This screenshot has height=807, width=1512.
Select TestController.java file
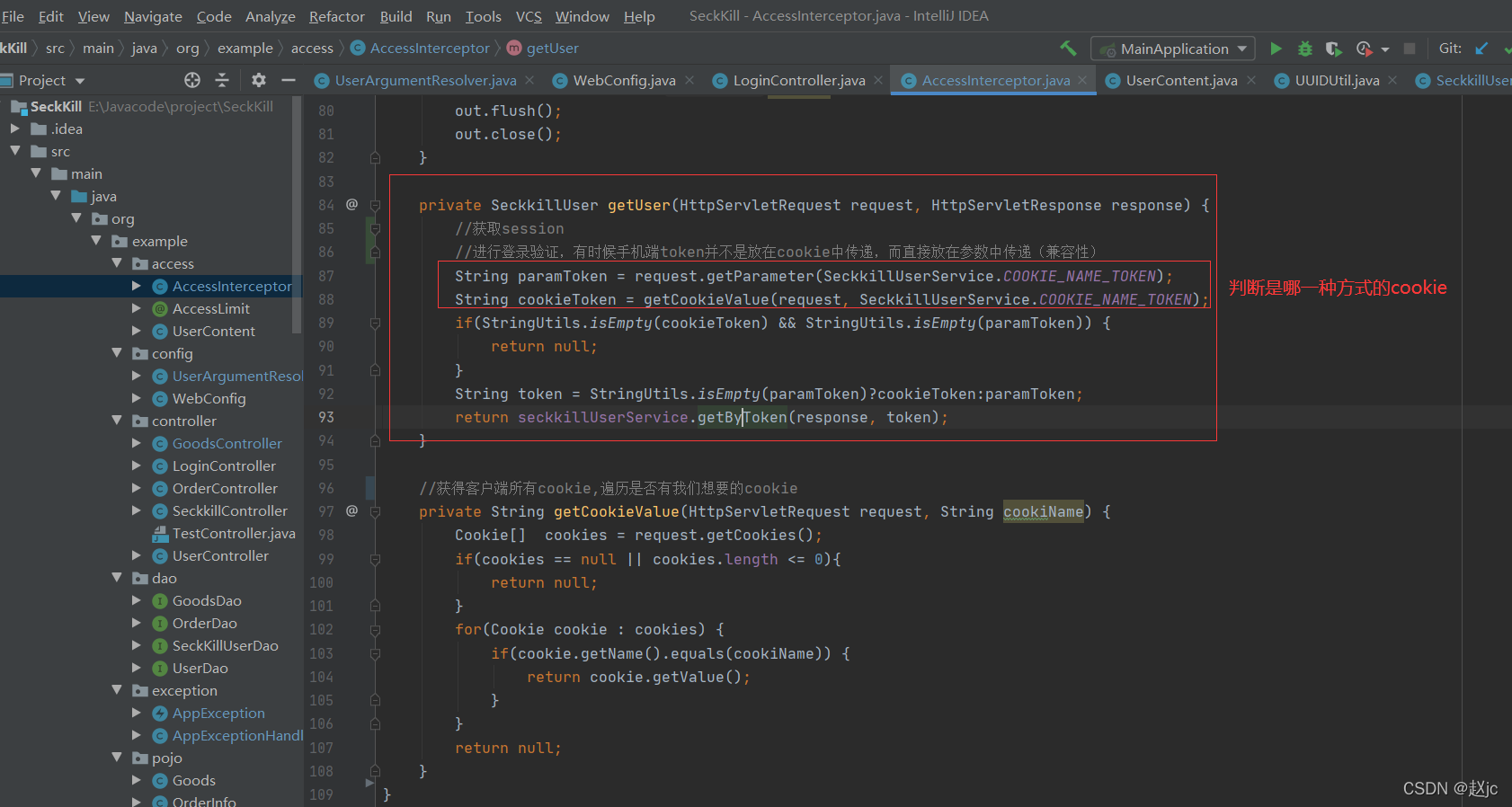234,533
